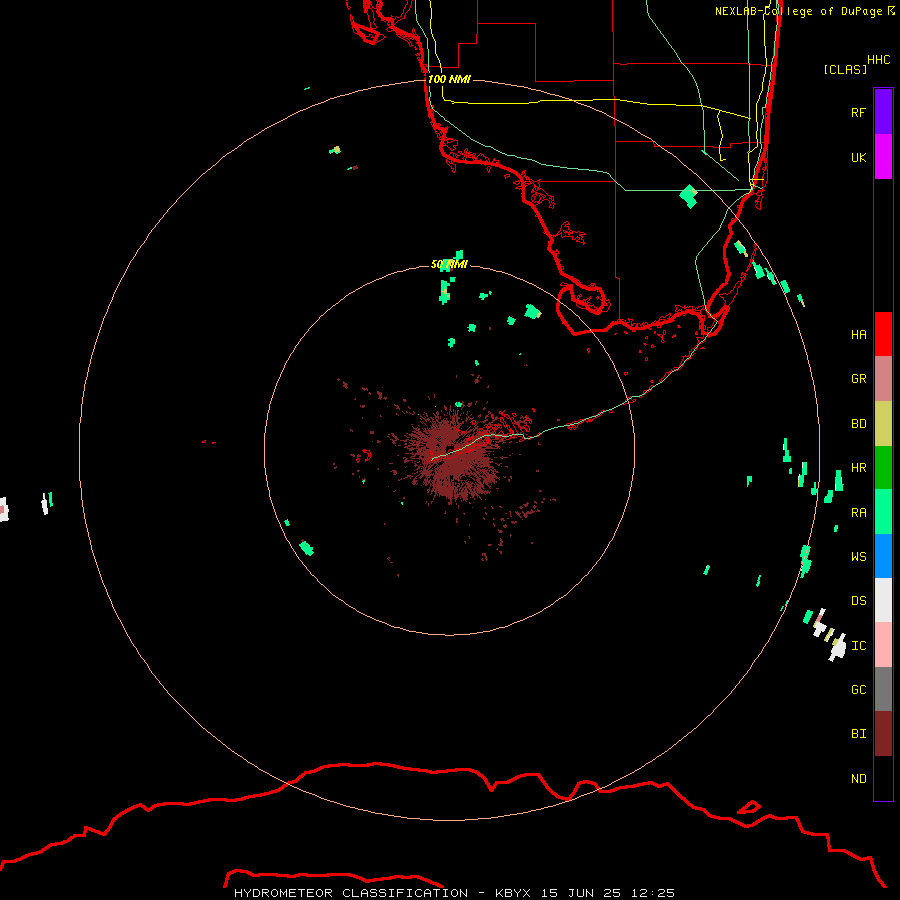Click the "BD" legend label
Image resolution: width=900 pixels, height=900 pixels.
pyautogui.click(x=858, y=424)
